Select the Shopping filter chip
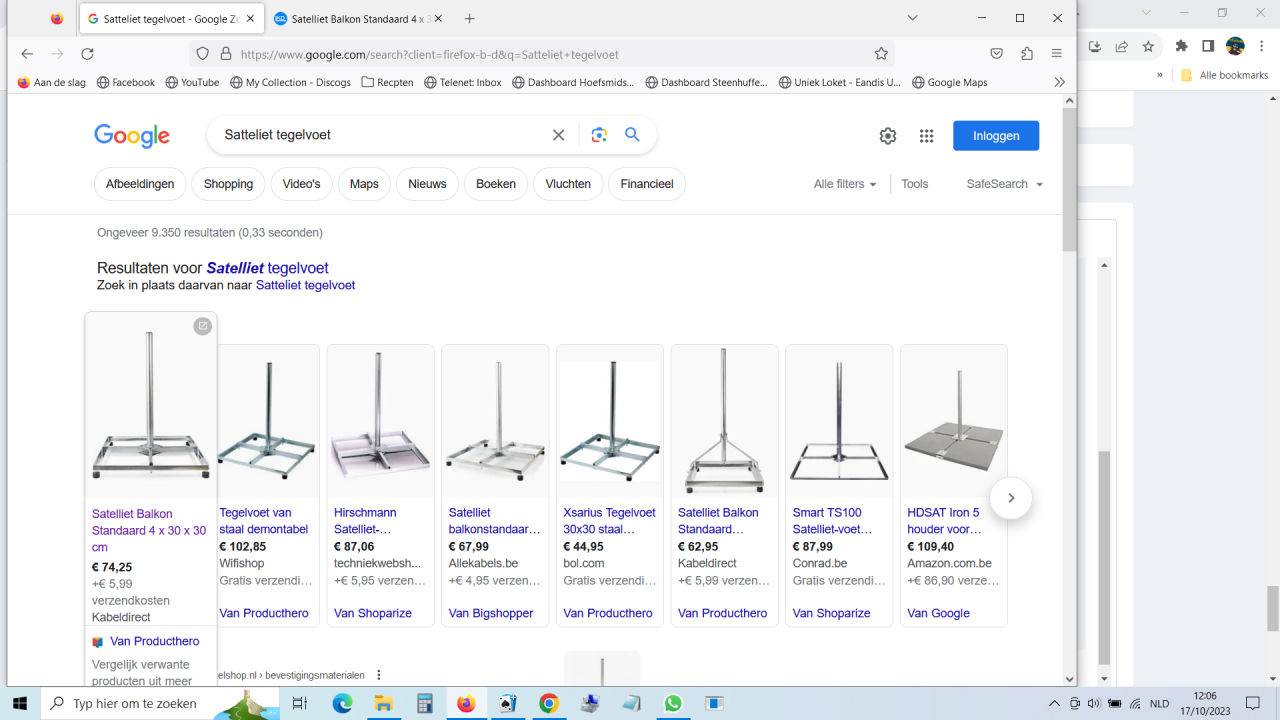Screen dimensions: 1280x720 click(x=228, y=184)
